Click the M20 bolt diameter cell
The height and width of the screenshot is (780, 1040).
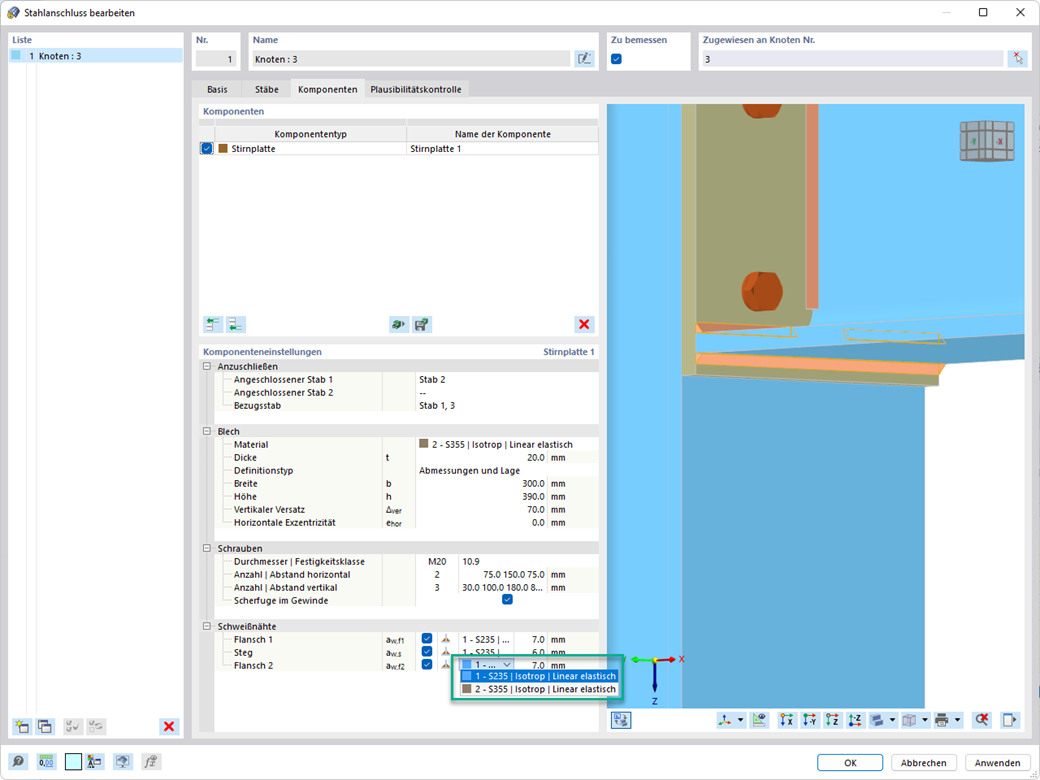click(437, 561)
